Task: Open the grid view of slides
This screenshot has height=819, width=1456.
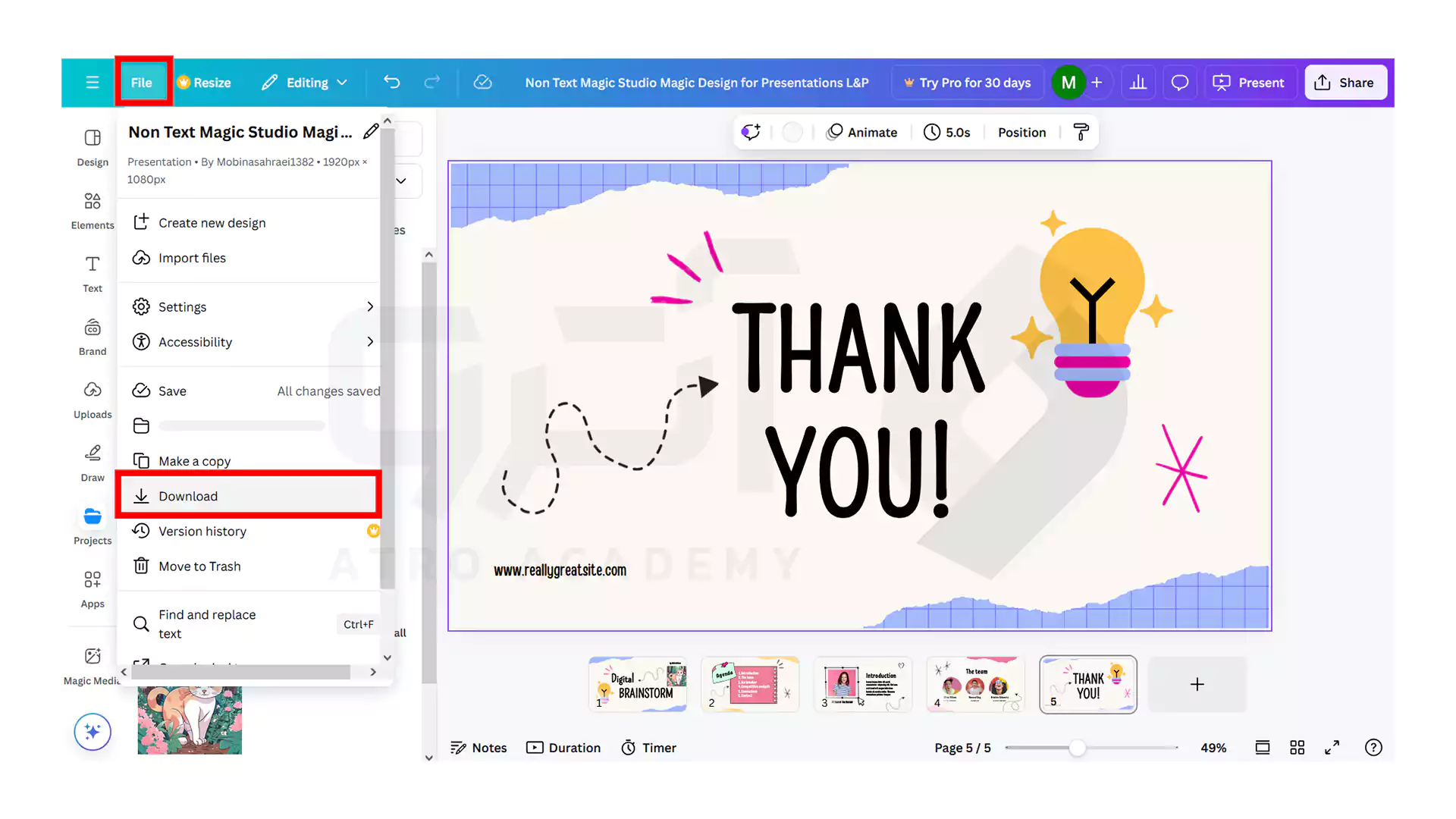Action: [1297, 747]
